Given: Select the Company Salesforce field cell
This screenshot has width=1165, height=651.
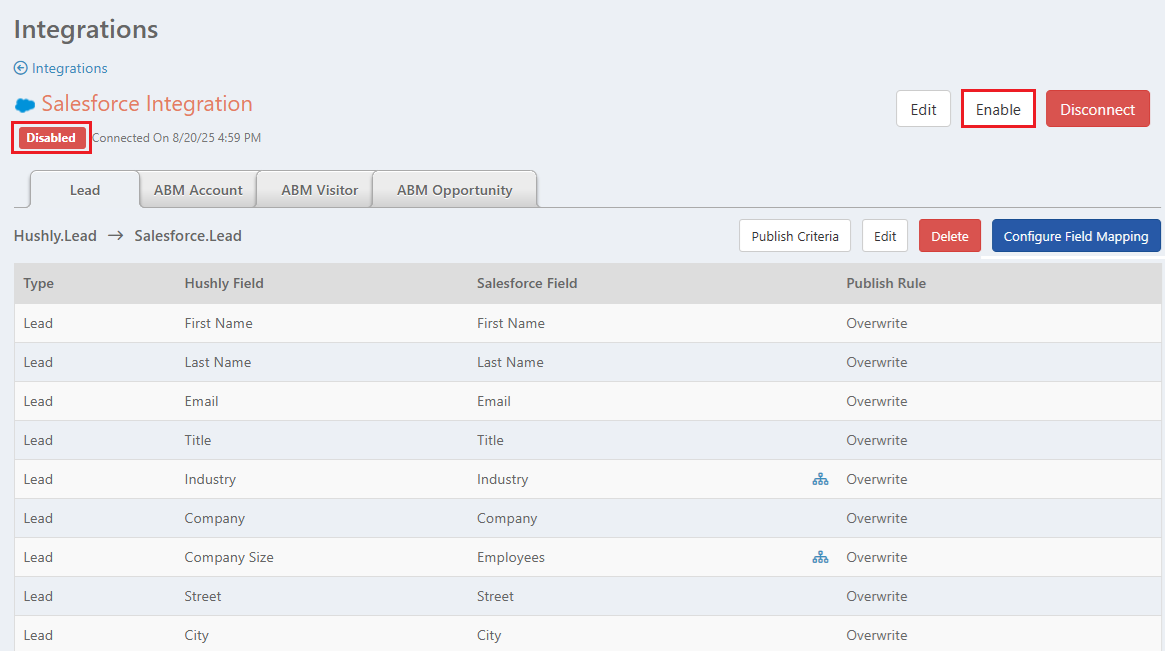Looking at the screenshot, I should [507, 518].
